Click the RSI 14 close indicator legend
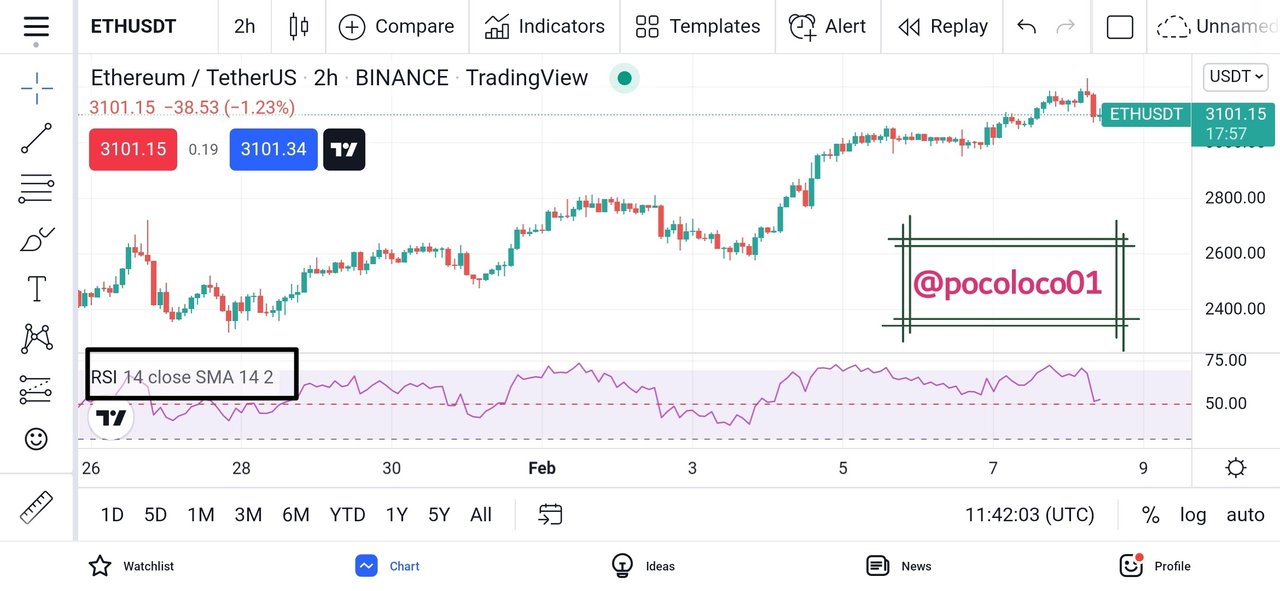 (182, 377)
